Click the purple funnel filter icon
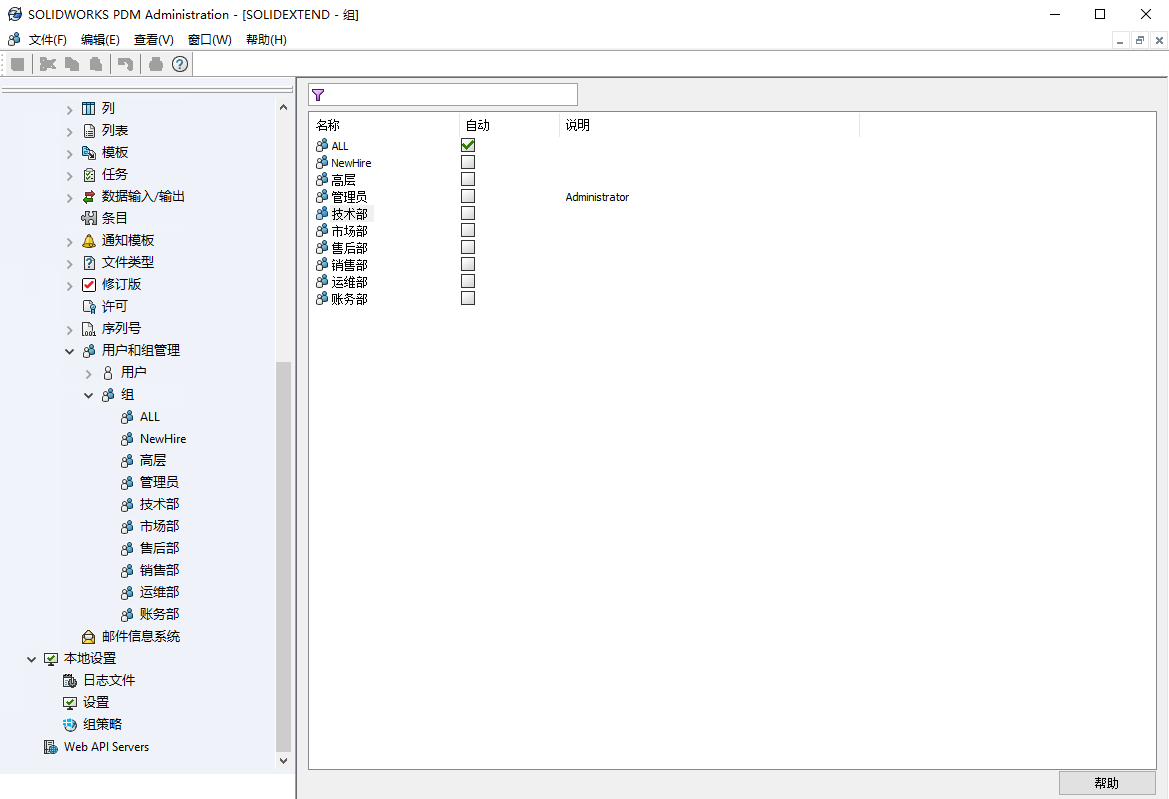1169x799 pixels. point(318,93)
